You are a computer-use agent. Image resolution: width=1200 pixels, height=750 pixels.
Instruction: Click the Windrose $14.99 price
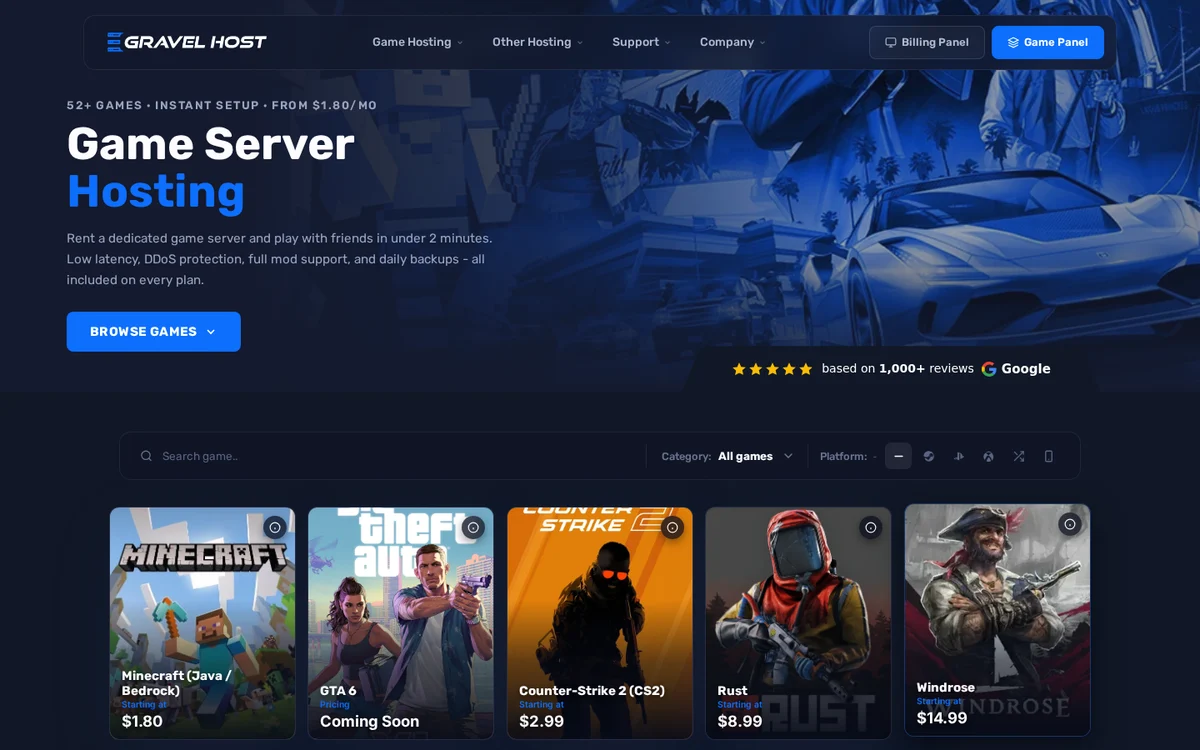pyautogui.click(x=942, y=718)
